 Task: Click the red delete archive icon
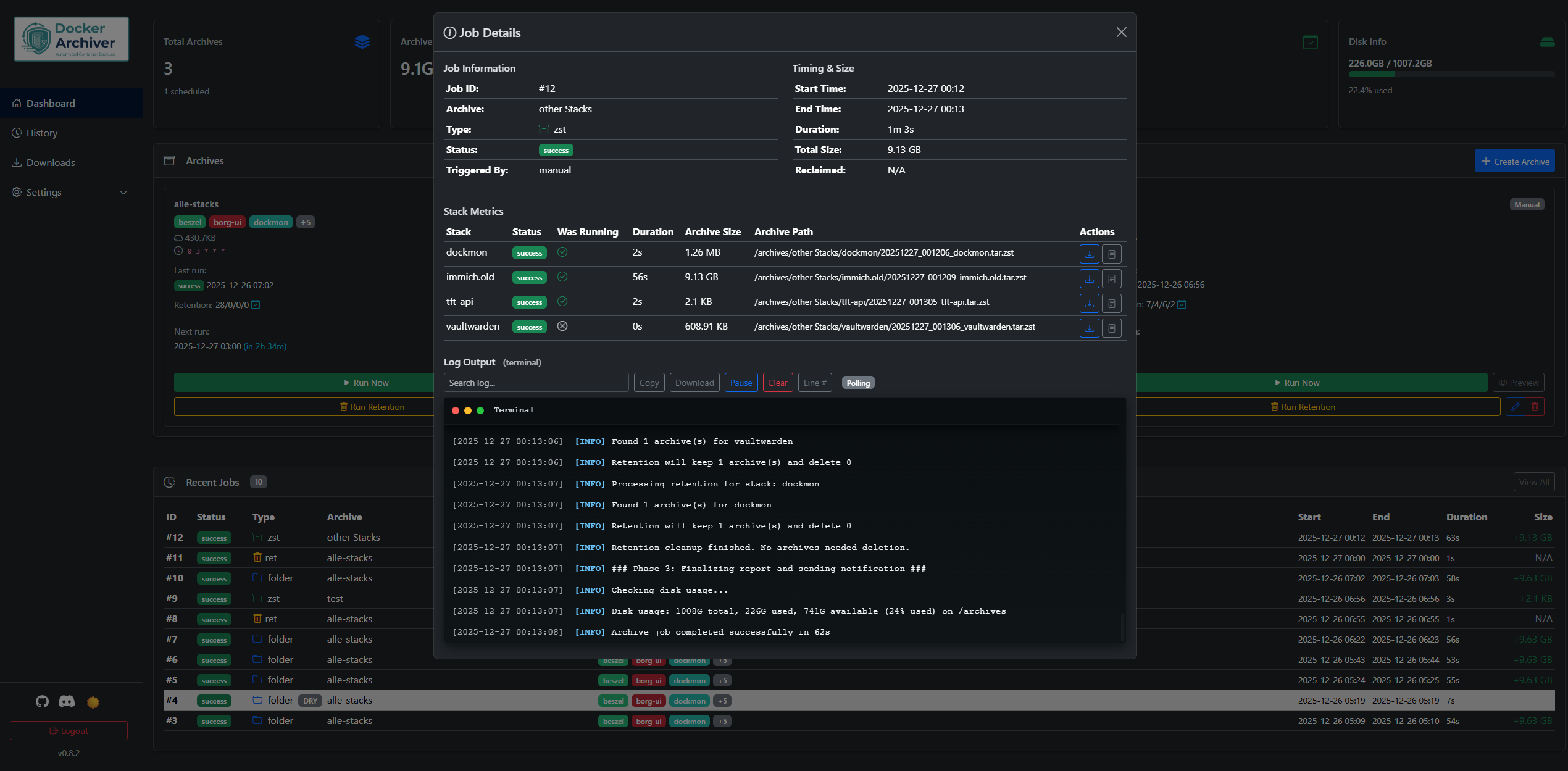pos(1535,407)
